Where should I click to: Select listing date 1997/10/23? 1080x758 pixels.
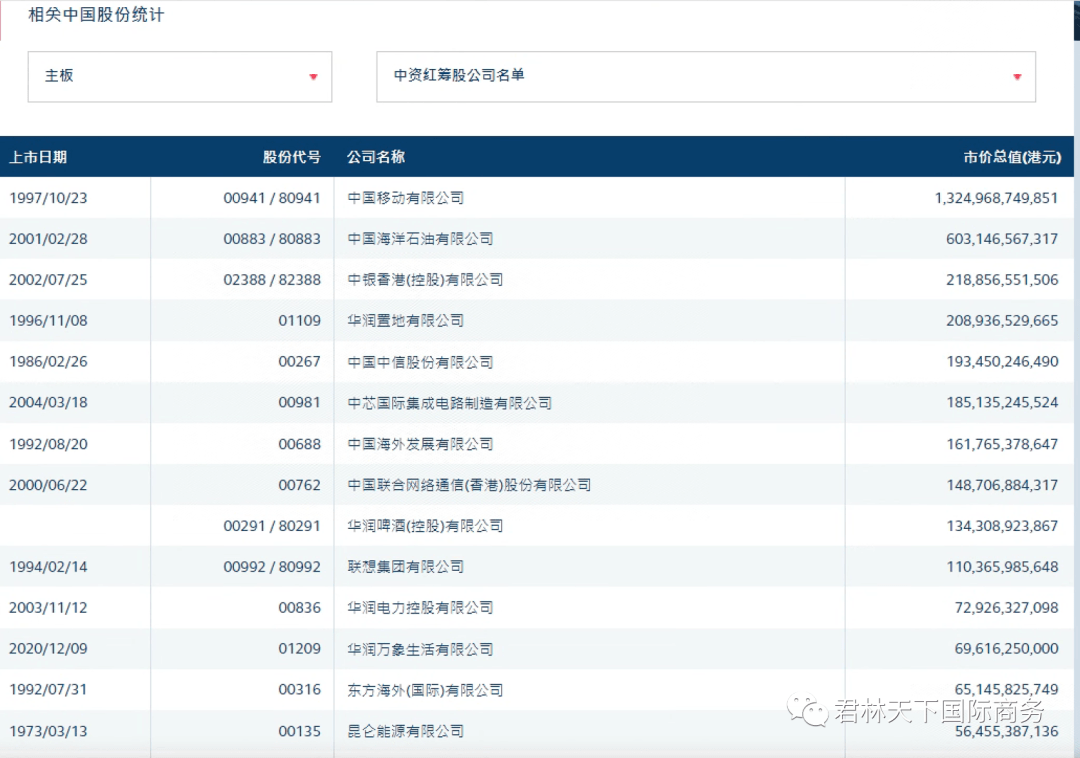click(48, 198)
